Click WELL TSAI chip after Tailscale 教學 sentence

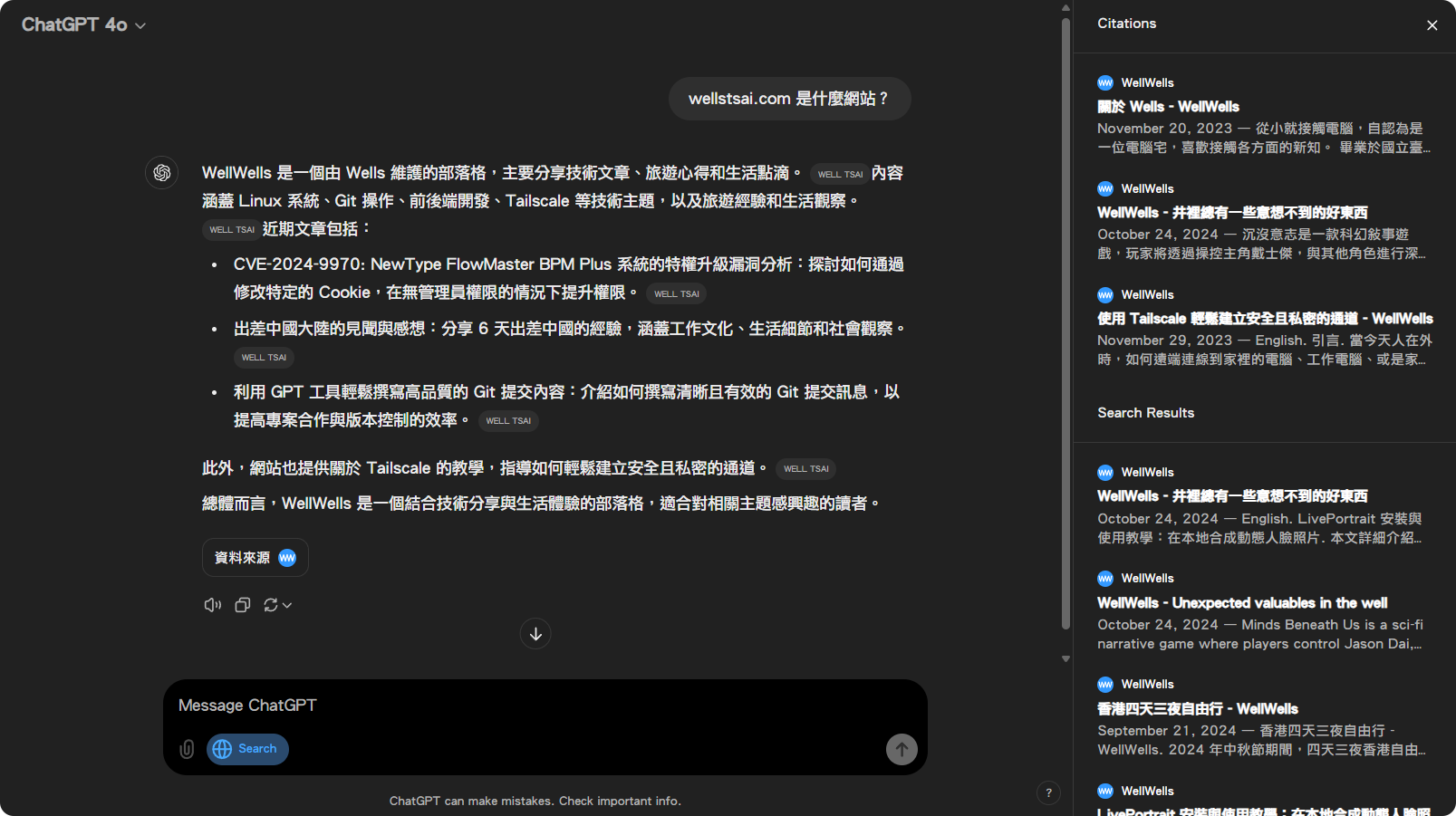pyautogui.click(x=805, y=469)
